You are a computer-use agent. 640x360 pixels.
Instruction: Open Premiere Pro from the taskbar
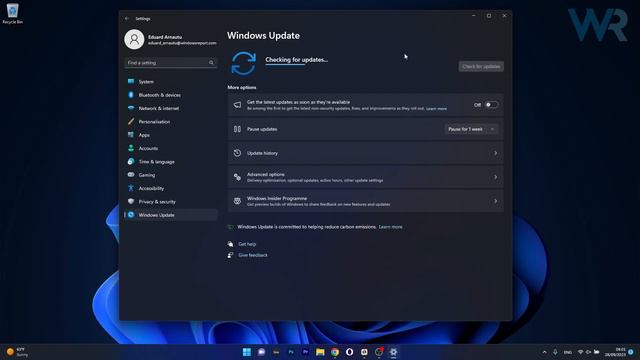pos(306,352)
